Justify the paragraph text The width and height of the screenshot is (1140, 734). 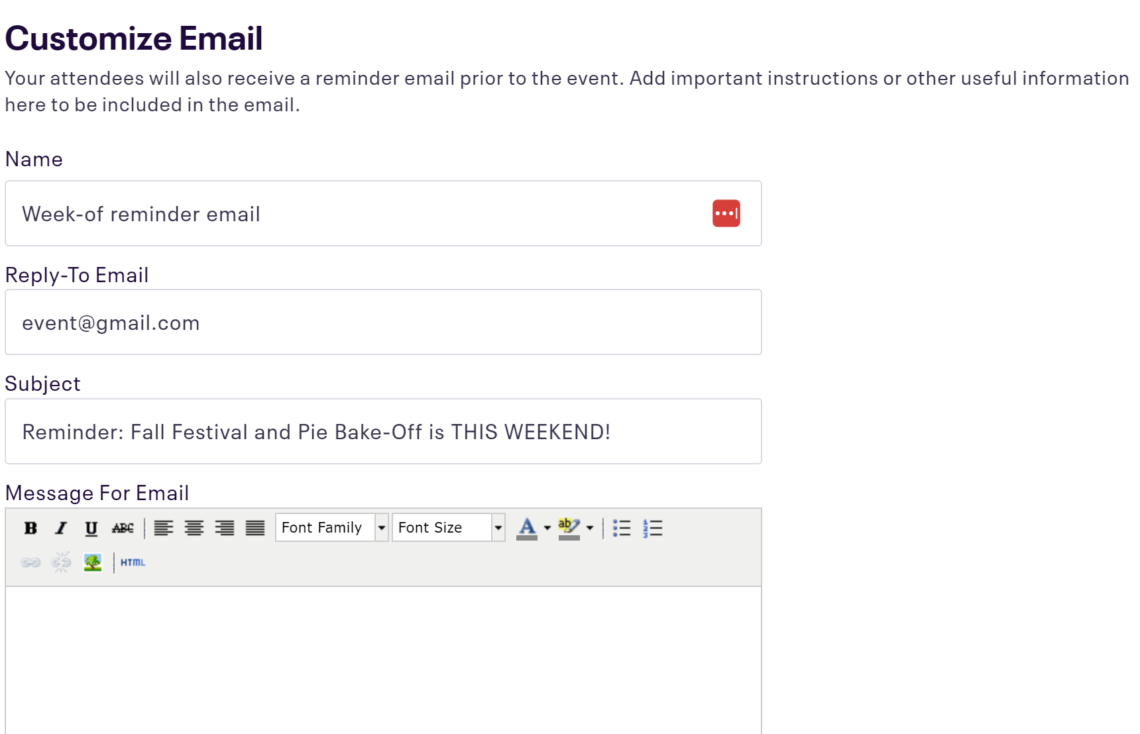pyautogui.click(x=255, y=528)
